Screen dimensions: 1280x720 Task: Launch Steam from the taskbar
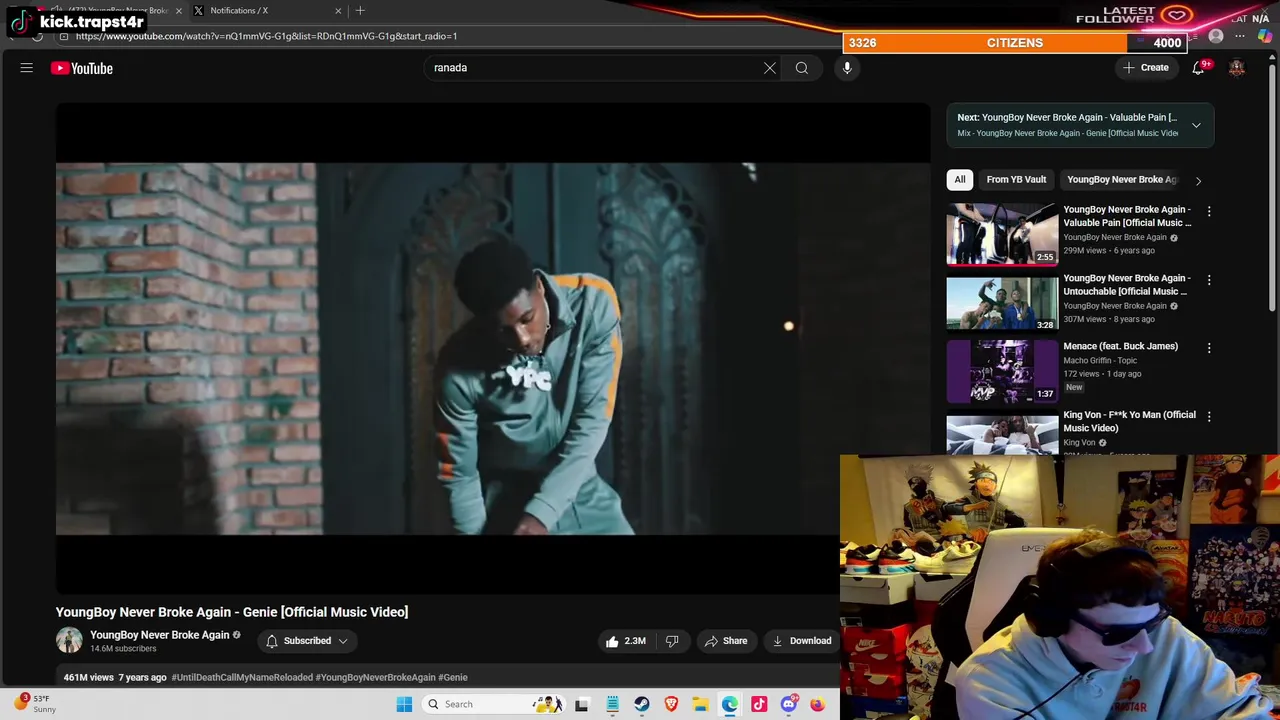point(642,704)
